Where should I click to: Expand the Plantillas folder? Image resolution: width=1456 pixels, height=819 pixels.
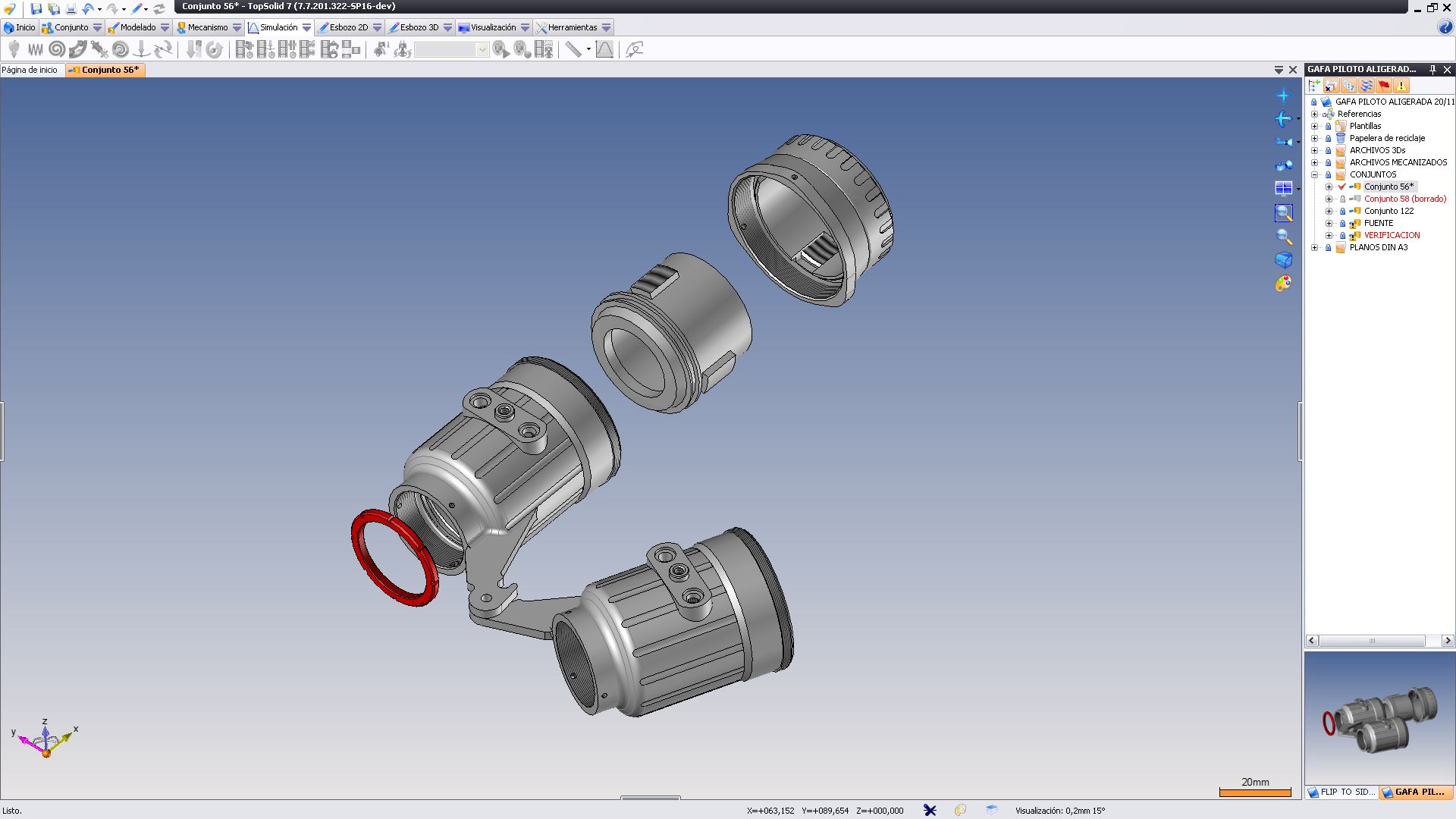pyautogui.click(x=1314, y=126)
